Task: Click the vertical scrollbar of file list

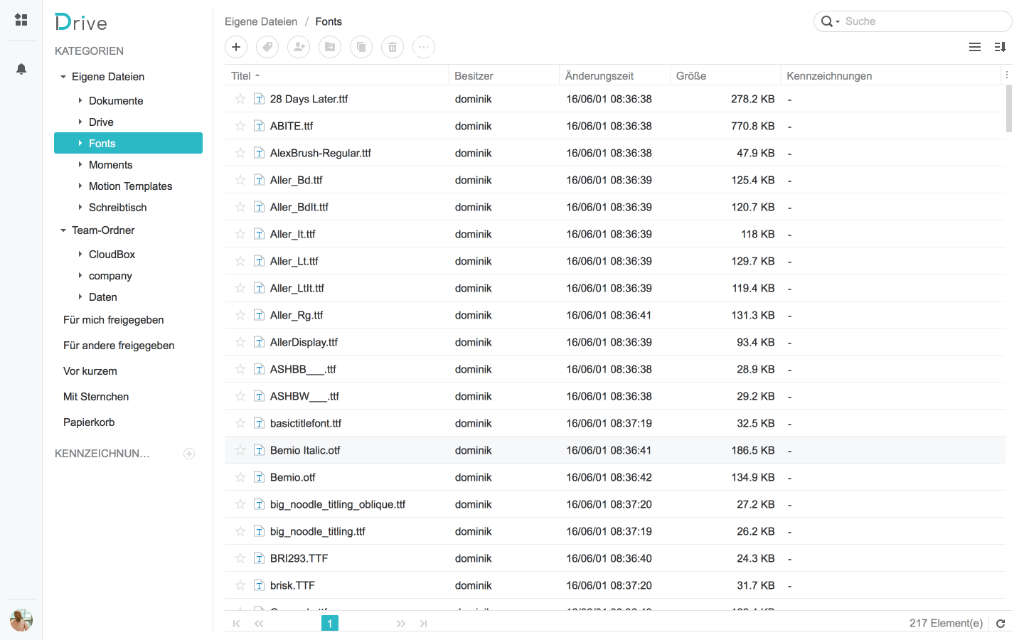Action: 1008,109
